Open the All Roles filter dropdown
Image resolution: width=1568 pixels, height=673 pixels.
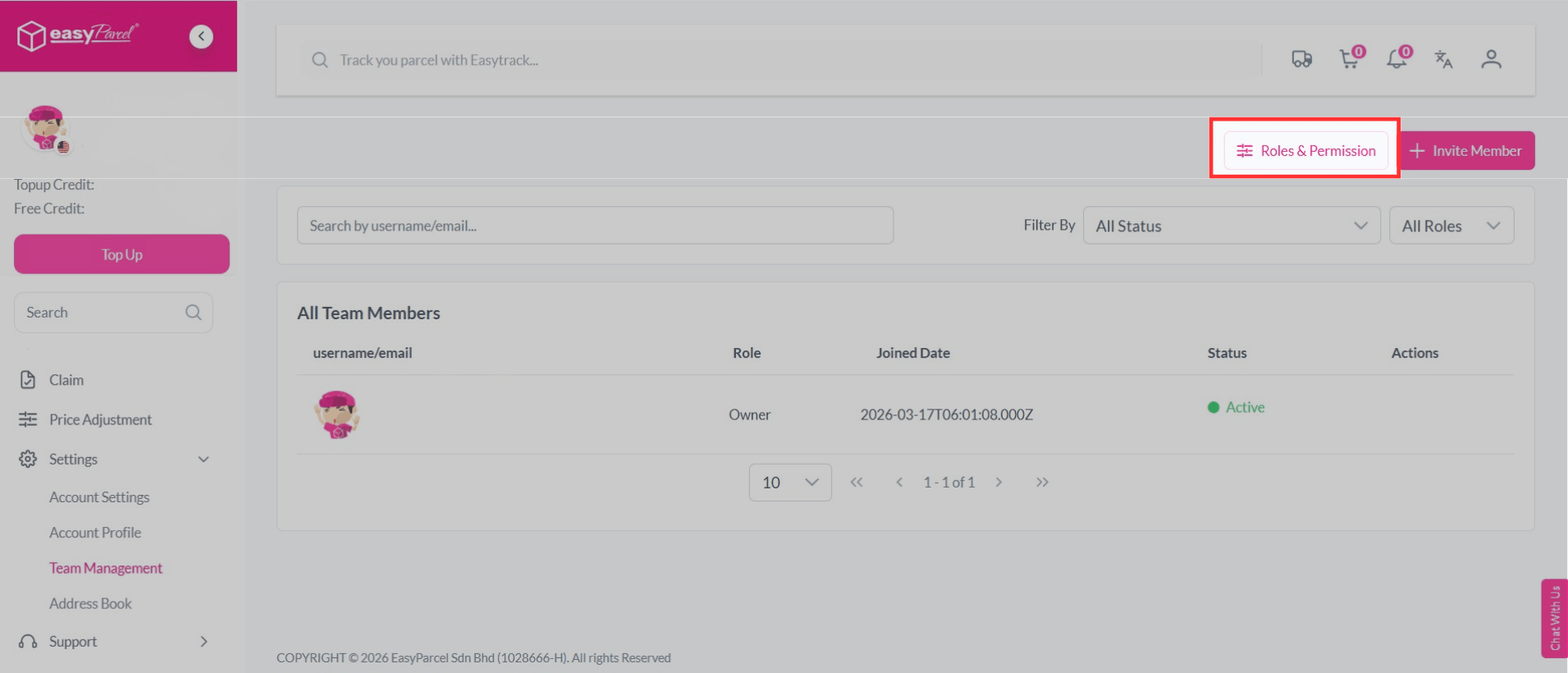[x=1451, y=226]
